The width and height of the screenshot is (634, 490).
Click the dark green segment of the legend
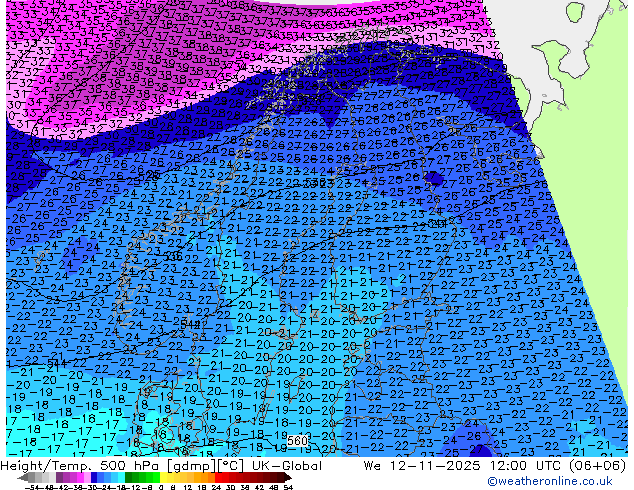click(129, 477)
